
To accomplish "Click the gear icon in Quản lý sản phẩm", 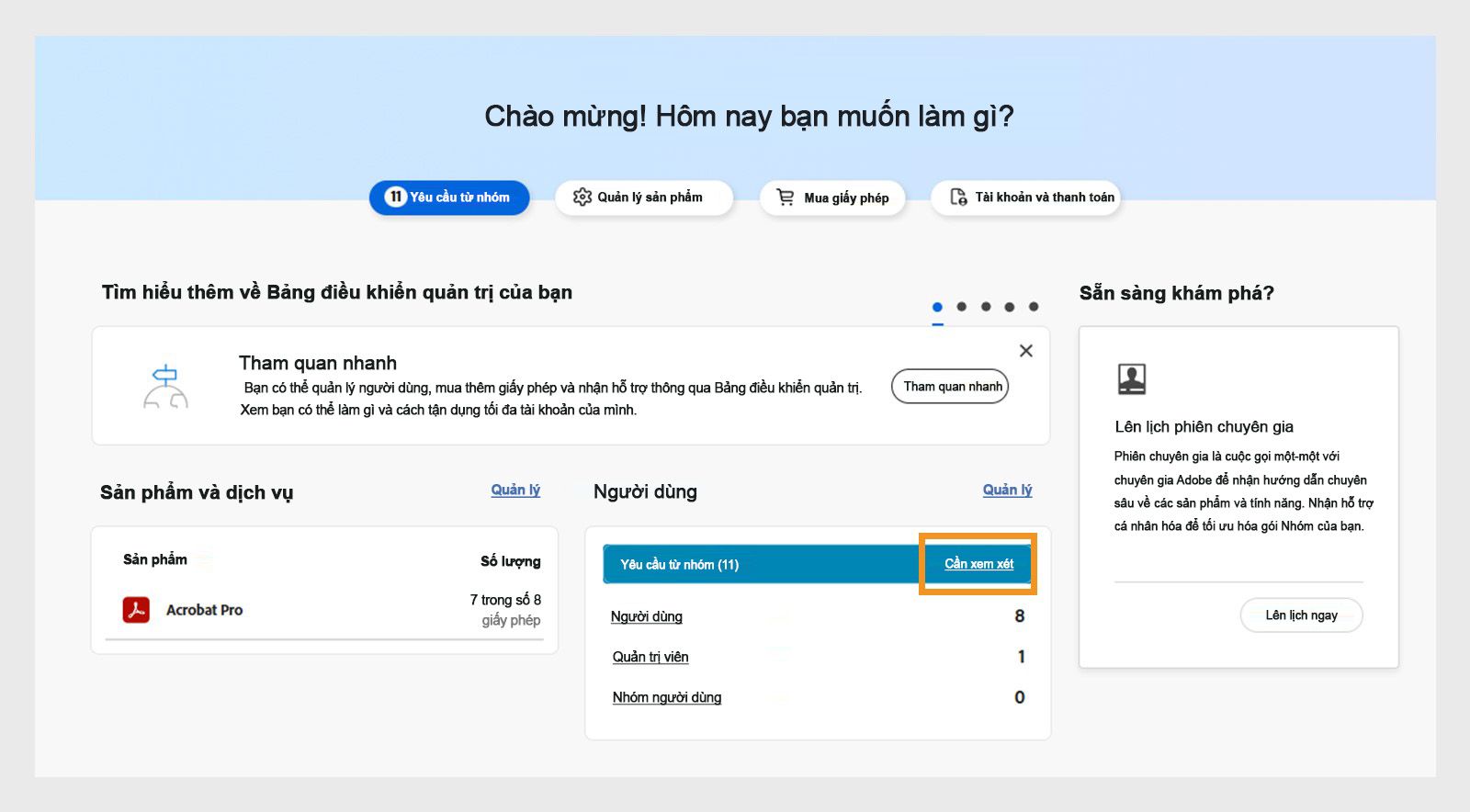I will [582, 197].
